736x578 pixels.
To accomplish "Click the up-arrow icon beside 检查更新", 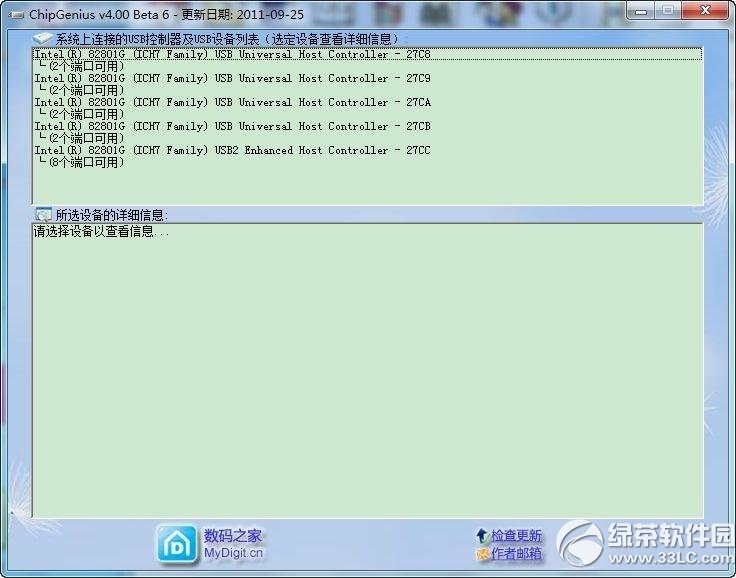I will [482, 536].
